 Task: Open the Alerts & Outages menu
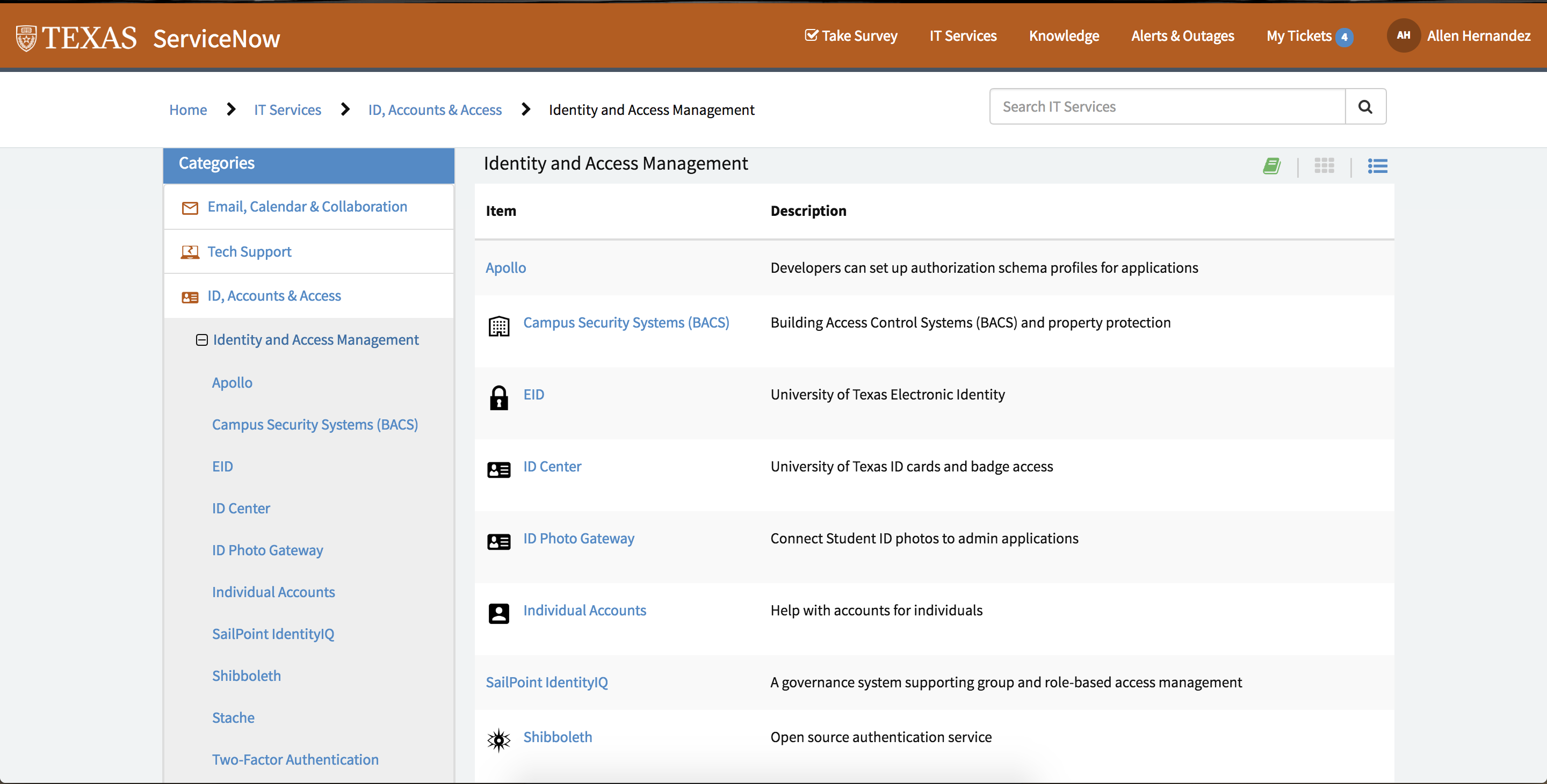click(x=1182, y=36)
